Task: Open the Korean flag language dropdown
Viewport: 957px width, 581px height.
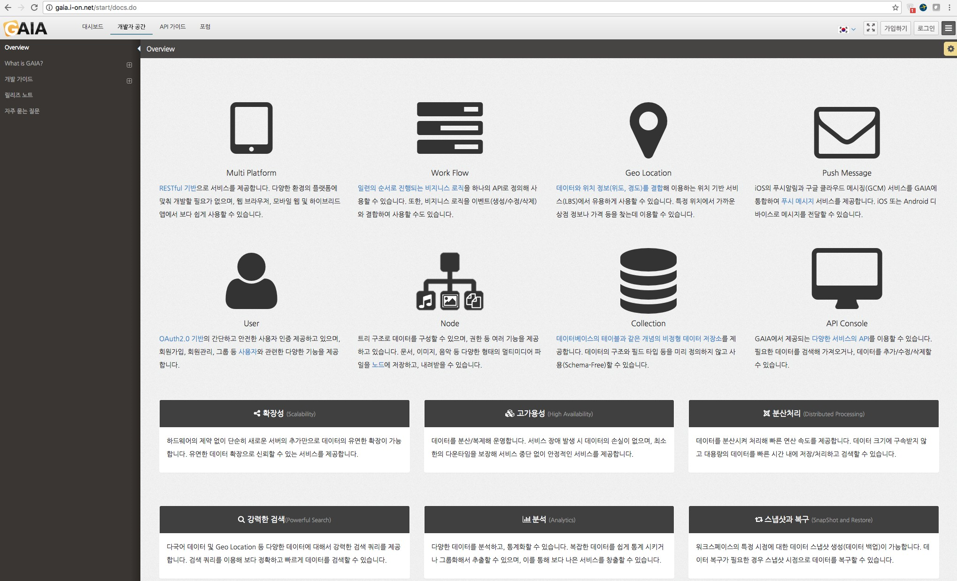Action: tap(846, 29)
